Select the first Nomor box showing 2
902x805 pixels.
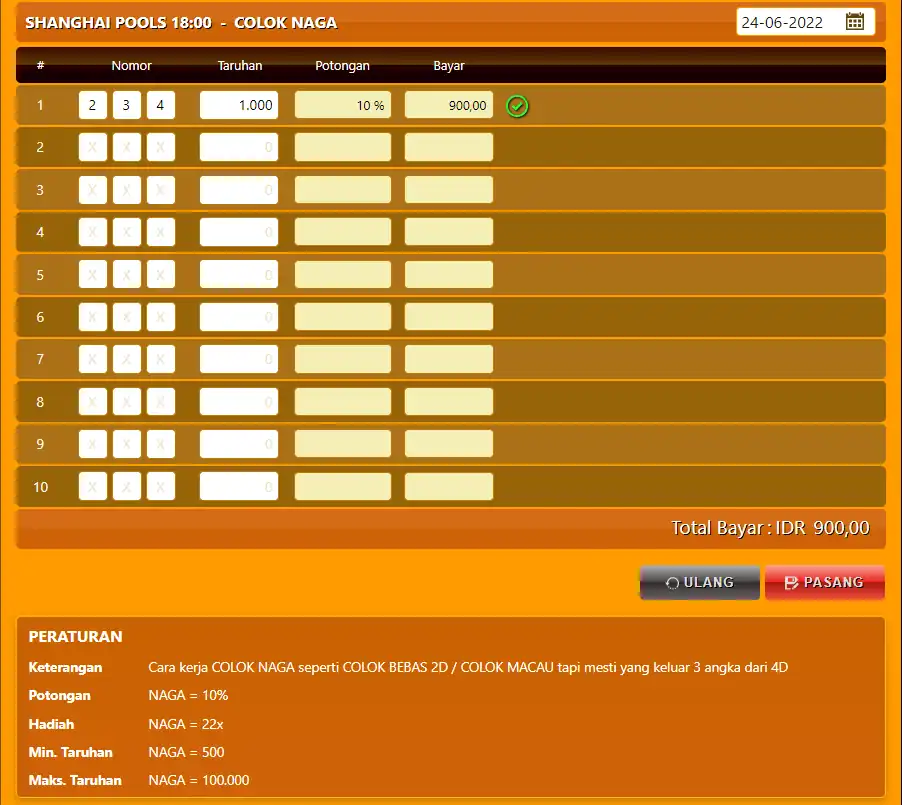[93, 105]
